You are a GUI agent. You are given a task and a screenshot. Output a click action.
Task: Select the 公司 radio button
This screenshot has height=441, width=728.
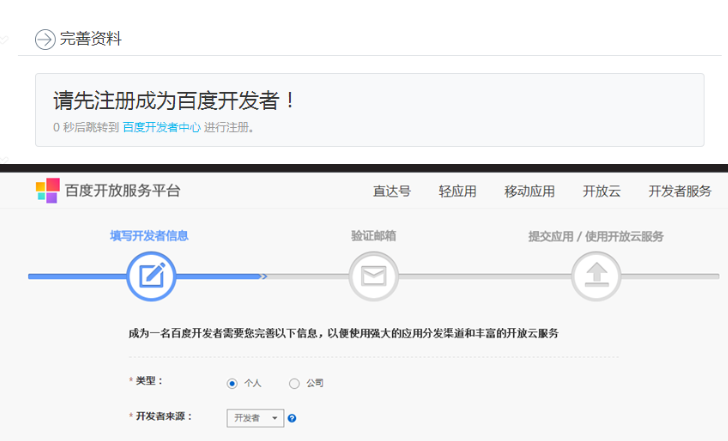294,383
